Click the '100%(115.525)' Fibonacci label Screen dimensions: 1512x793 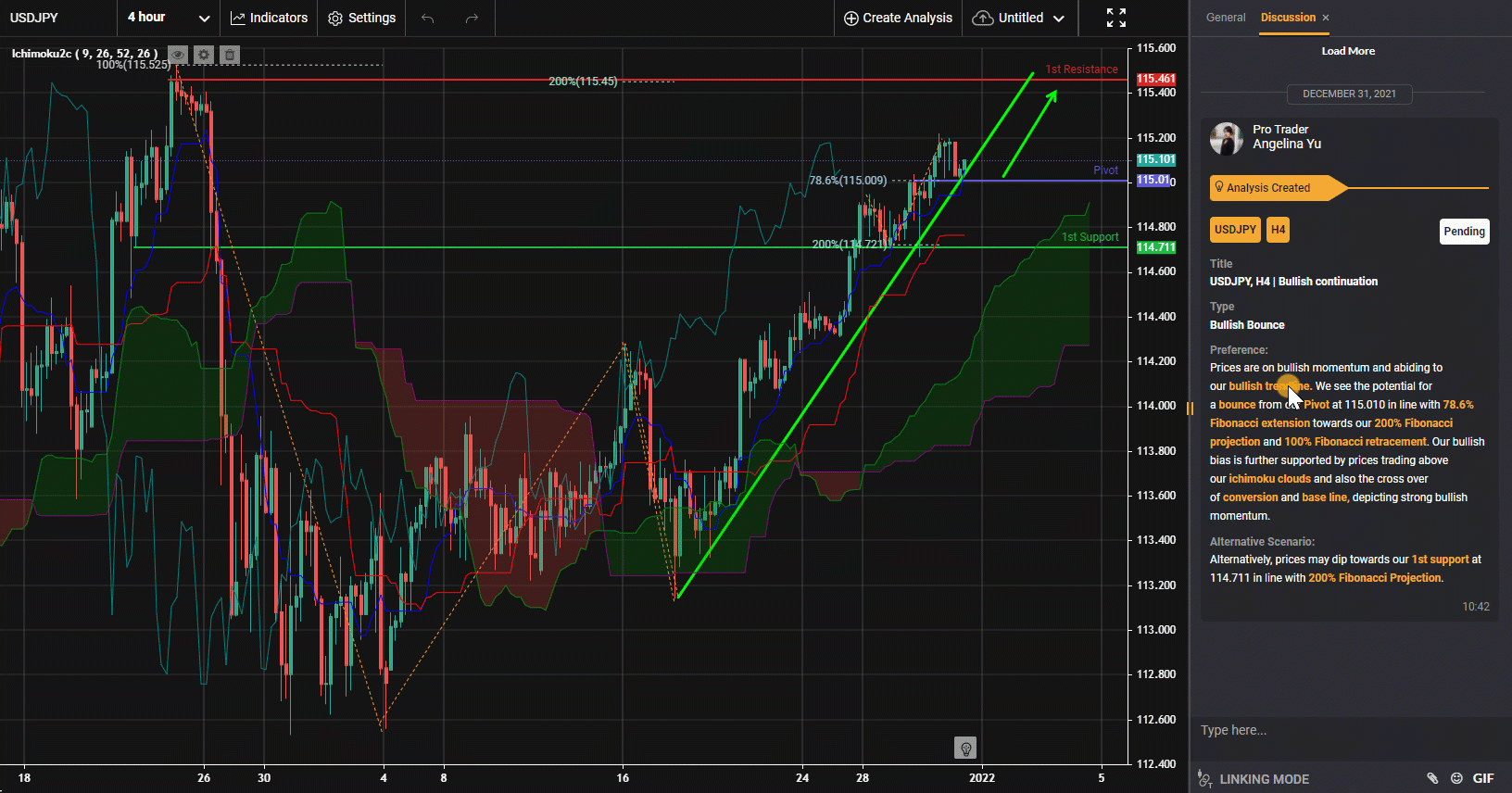click(133, 65)
